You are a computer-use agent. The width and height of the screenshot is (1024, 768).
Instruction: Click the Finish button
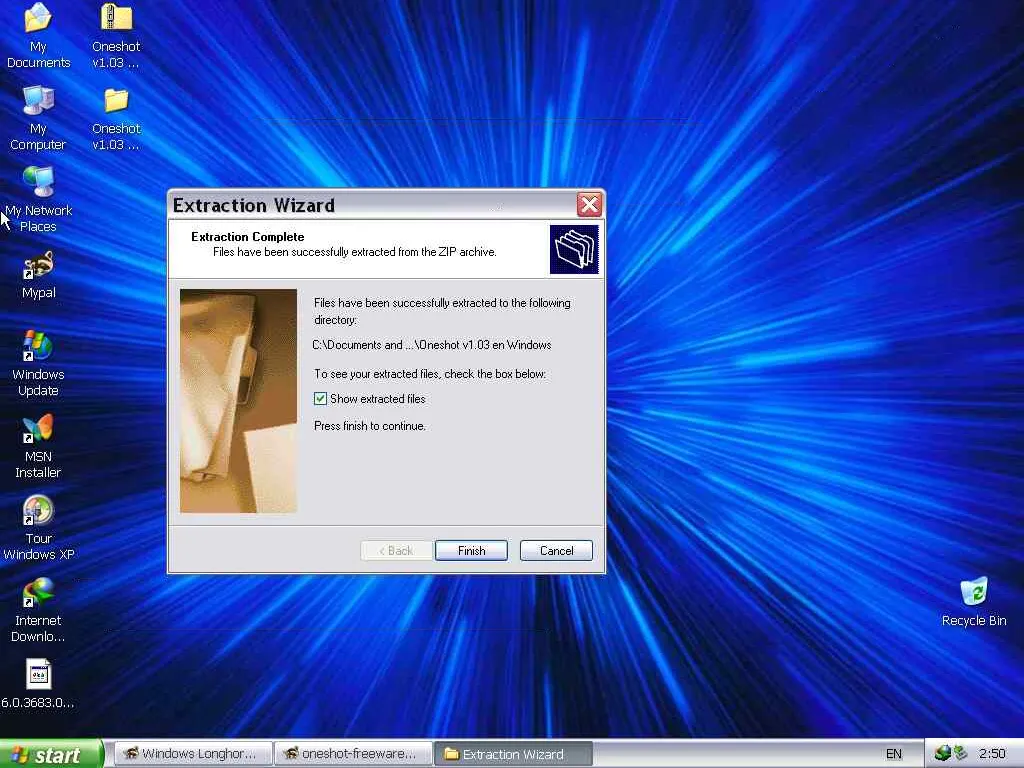point(471,551)
